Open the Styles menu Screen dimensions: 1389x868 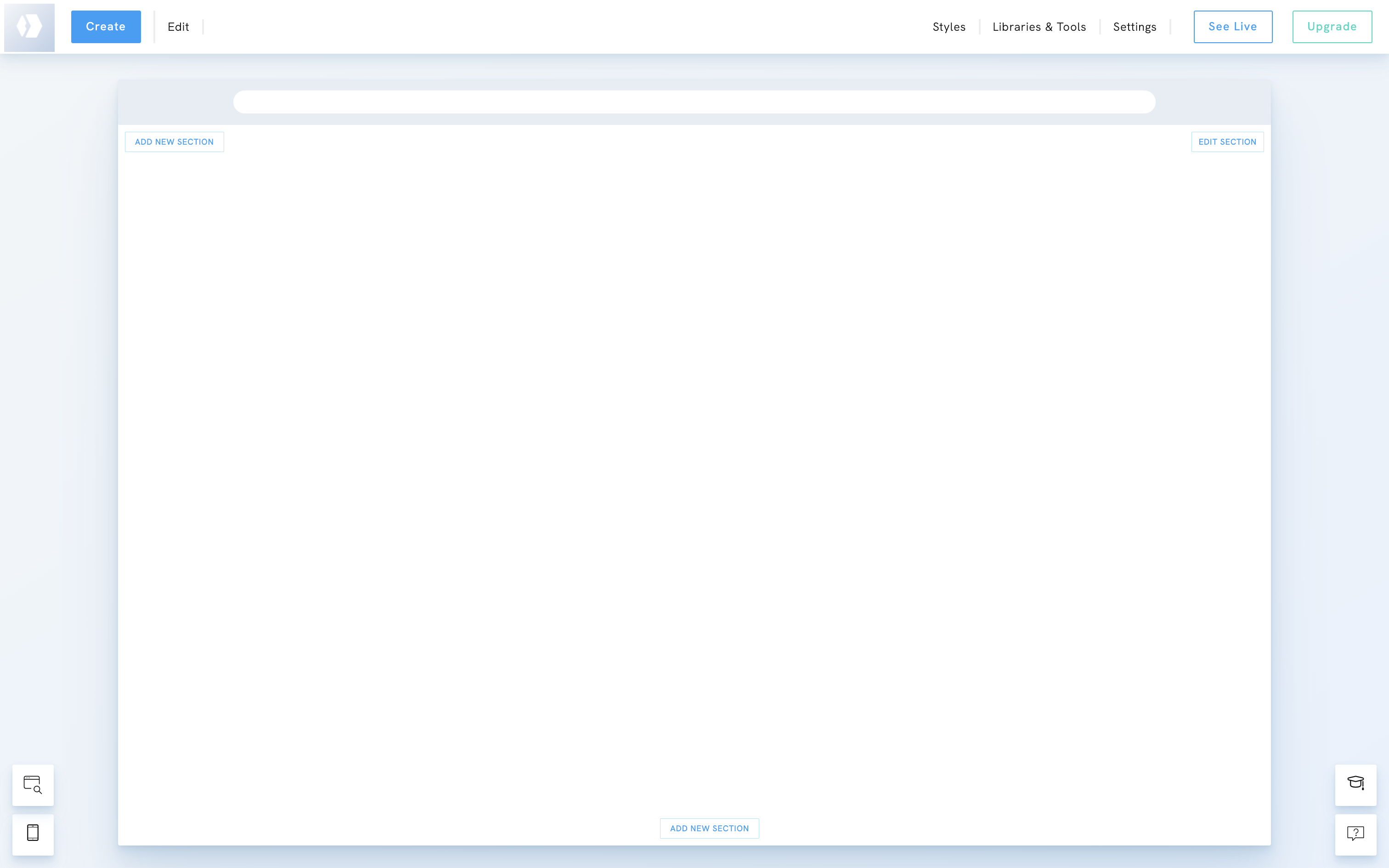pyautogui.click(x=948, y=27)
